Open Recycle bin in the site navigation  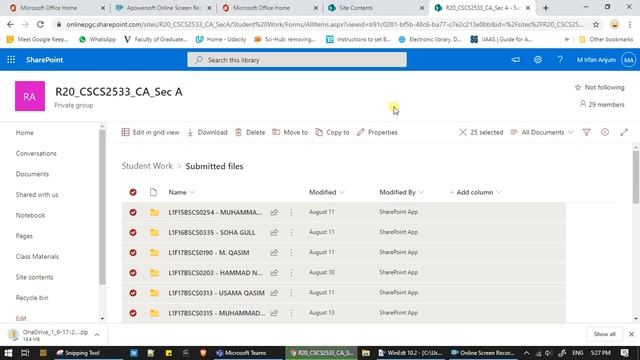click(32, 298)
